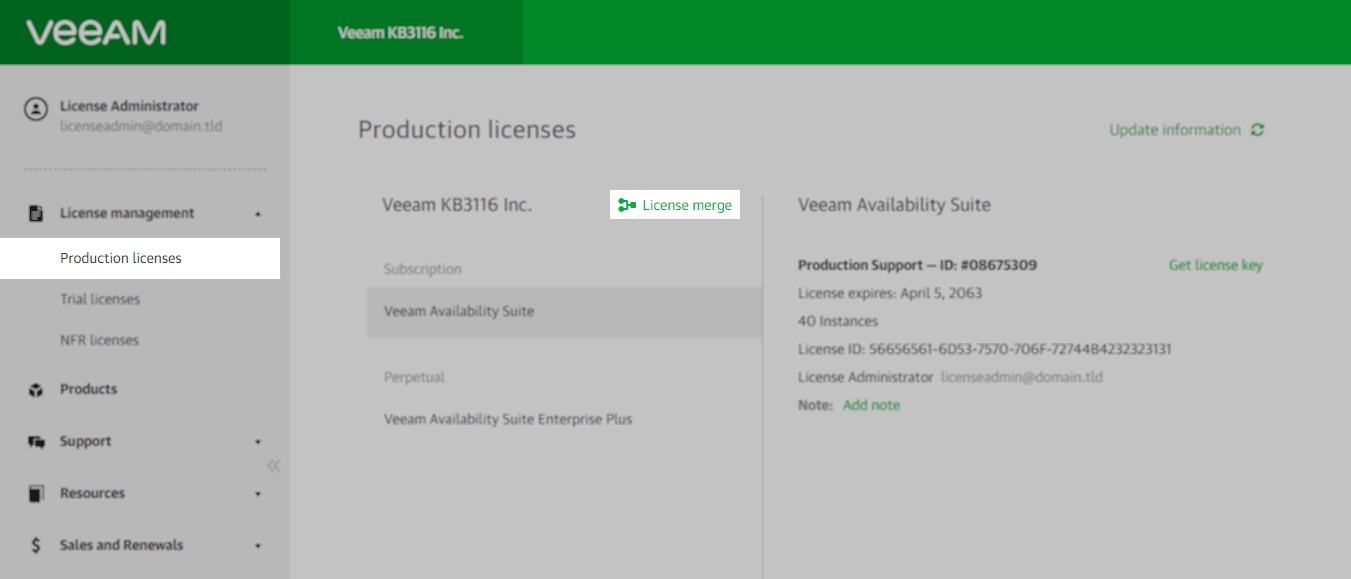Click the Production Support ID #08675309 text
The width and height of the screenshot is (1351, 579).
click(x=917, y=265)
